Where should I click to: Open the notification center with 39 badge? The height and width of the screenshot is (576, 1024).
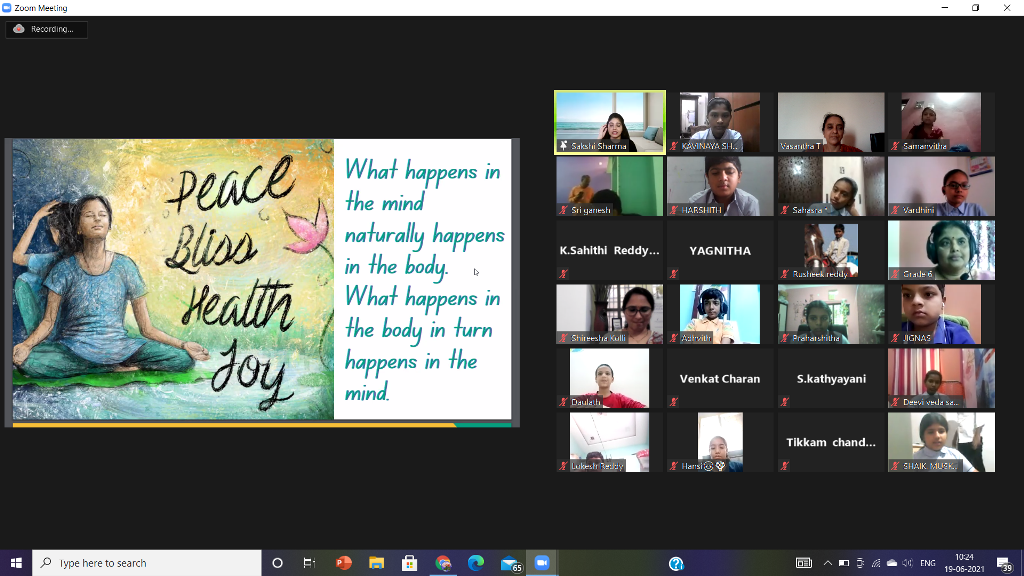tap(1004, 564)
